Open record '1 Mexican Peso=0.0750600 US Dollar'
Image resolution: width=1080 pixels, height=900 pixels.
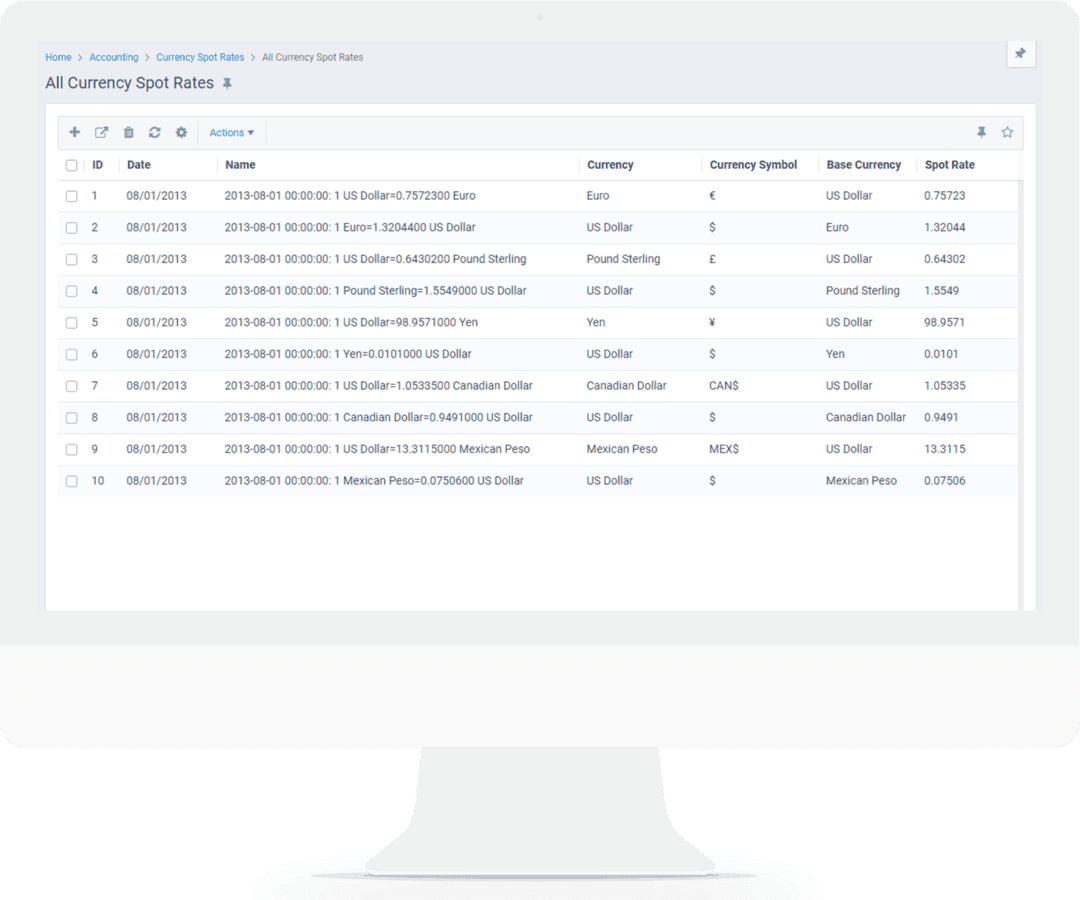374,481
